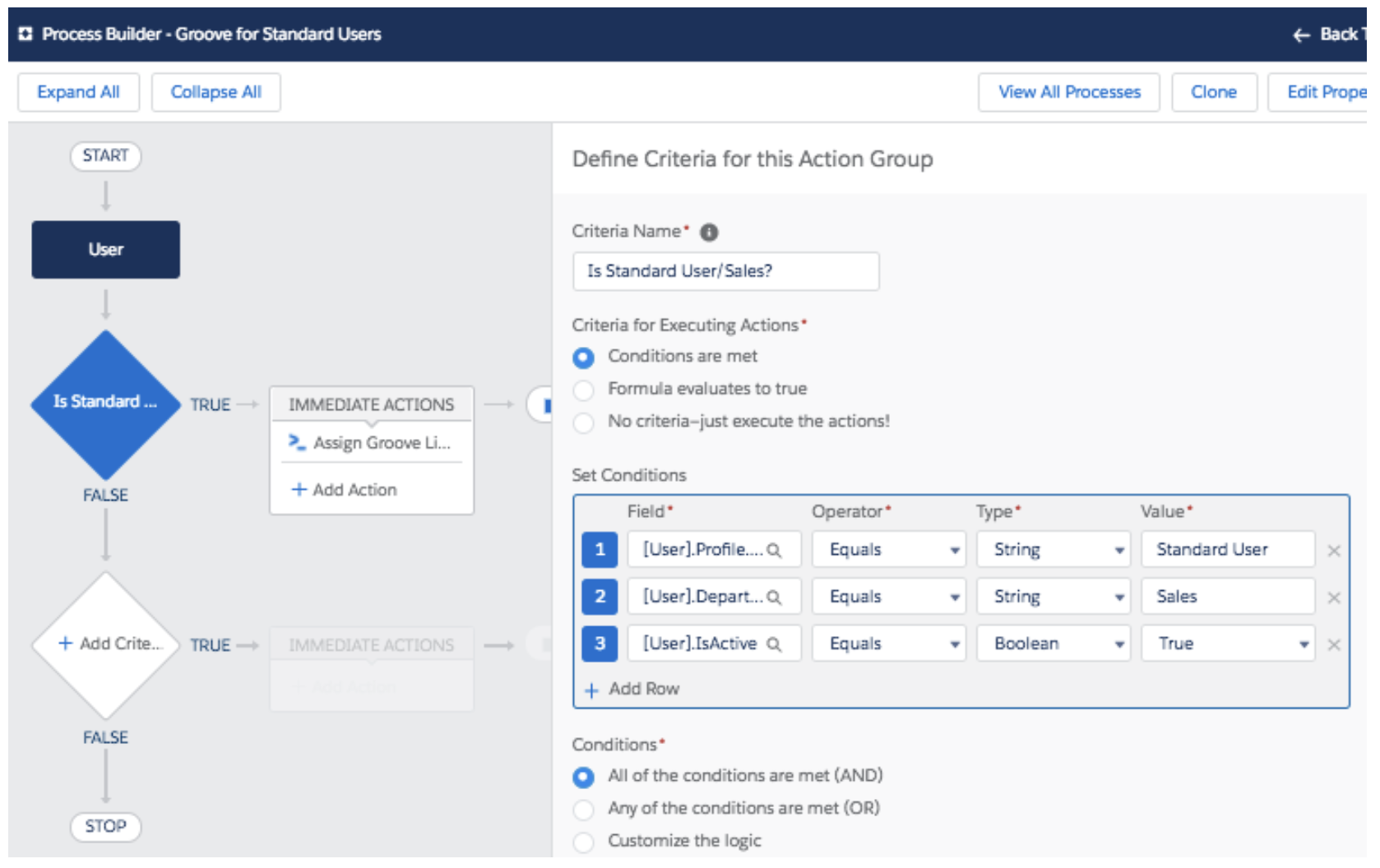Select 'Conditions are met' radio button
The image size is (1380, 868).
[584, 358]
